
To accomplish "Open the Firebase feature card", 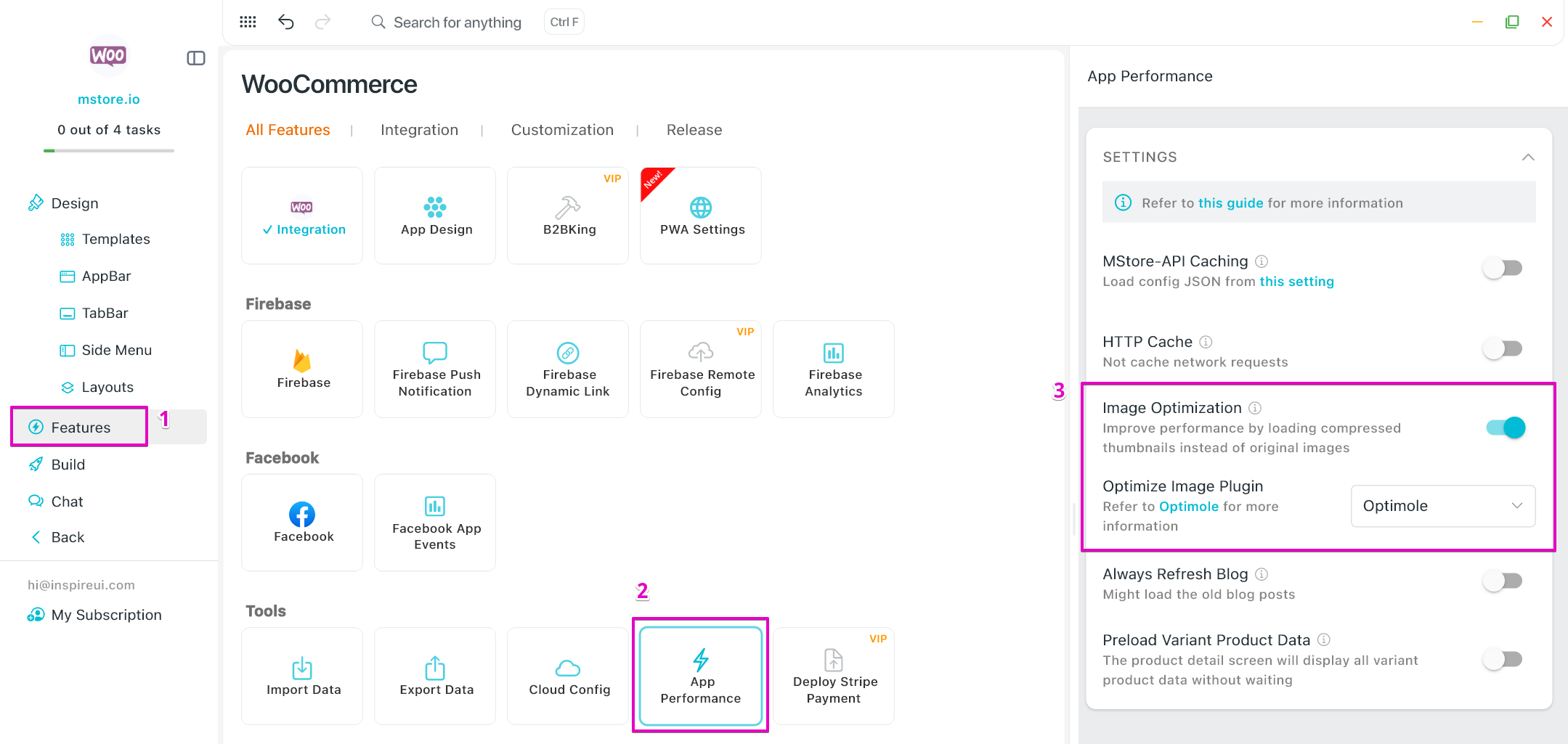I will (303, 369).
